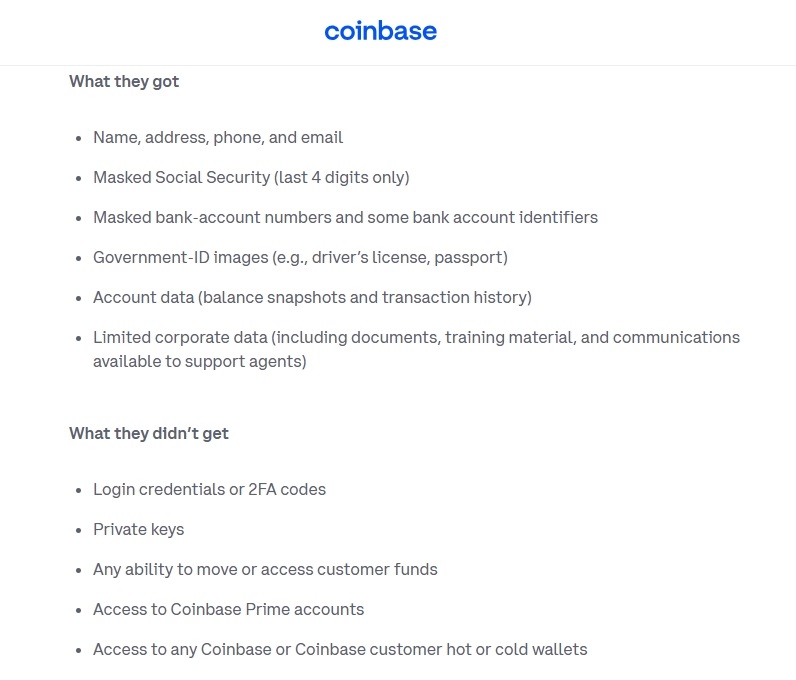Click 'Any ability to move or access customer funds'

point(265,569)
